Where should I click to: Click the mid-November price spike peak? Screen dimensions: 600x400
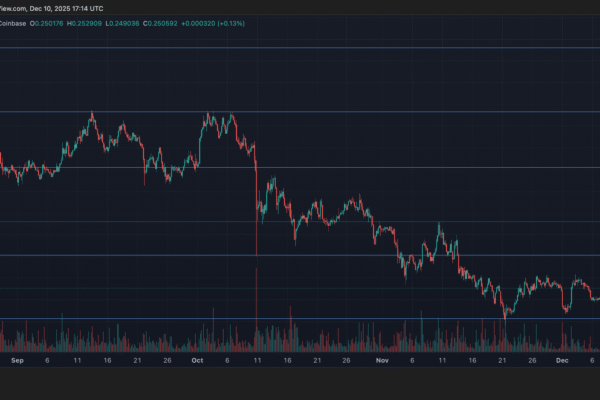tap(439, 227)
